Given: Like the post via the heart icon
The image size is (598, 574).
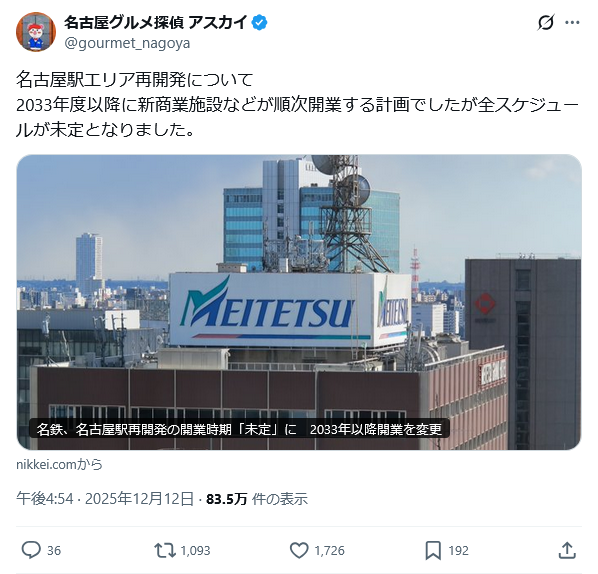Looking at the screenshot, I should (299, 550).
